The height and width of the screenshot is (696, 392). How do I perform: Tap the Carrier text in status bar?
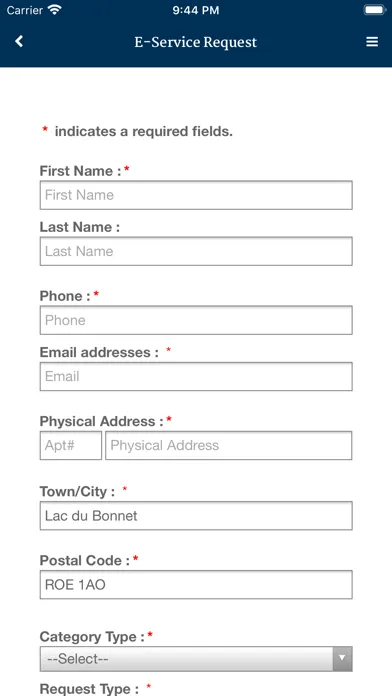25,10
